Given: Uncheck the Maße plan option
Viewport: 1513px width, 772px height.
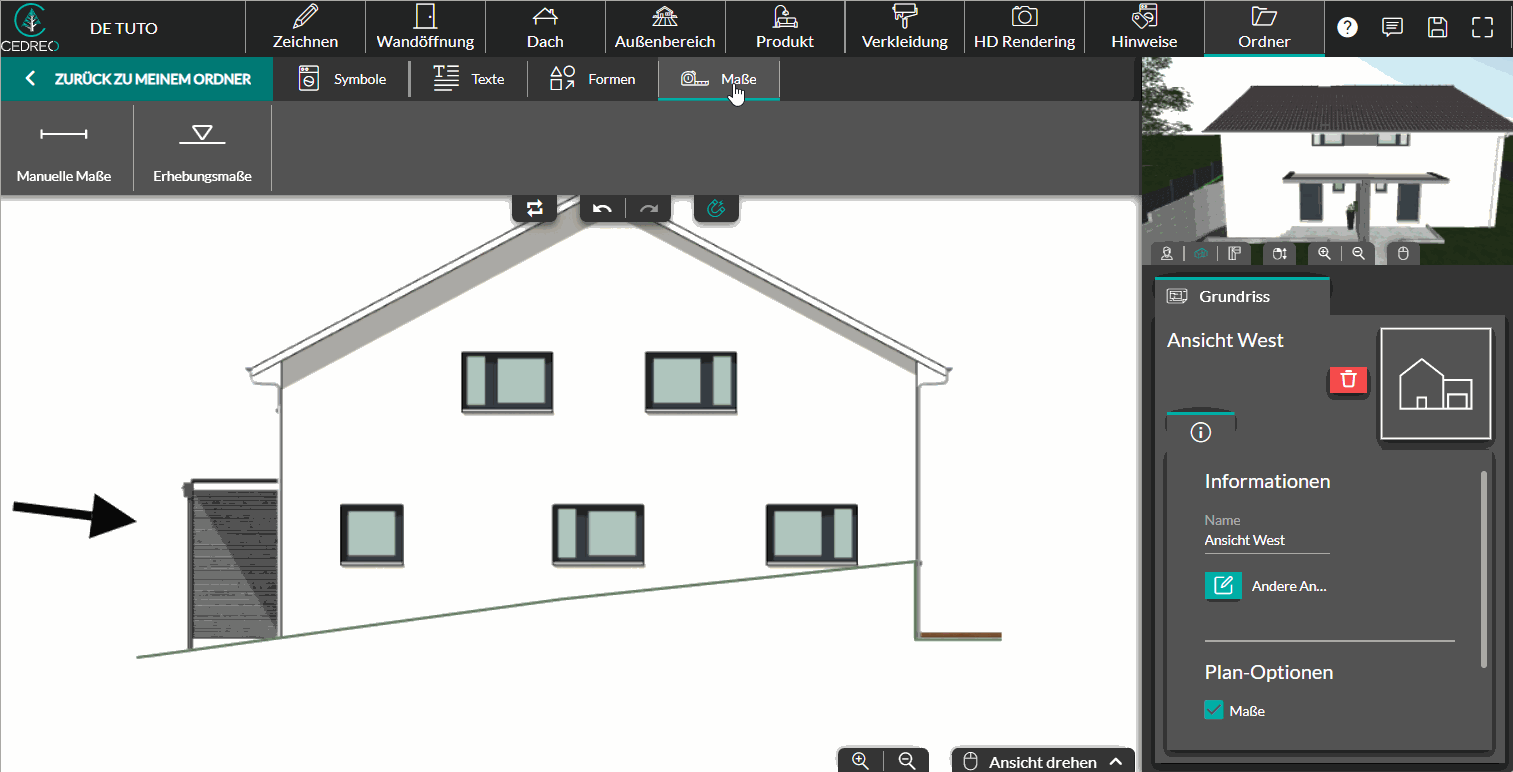Looking at the screenshot, I should tap(1214, 710).
